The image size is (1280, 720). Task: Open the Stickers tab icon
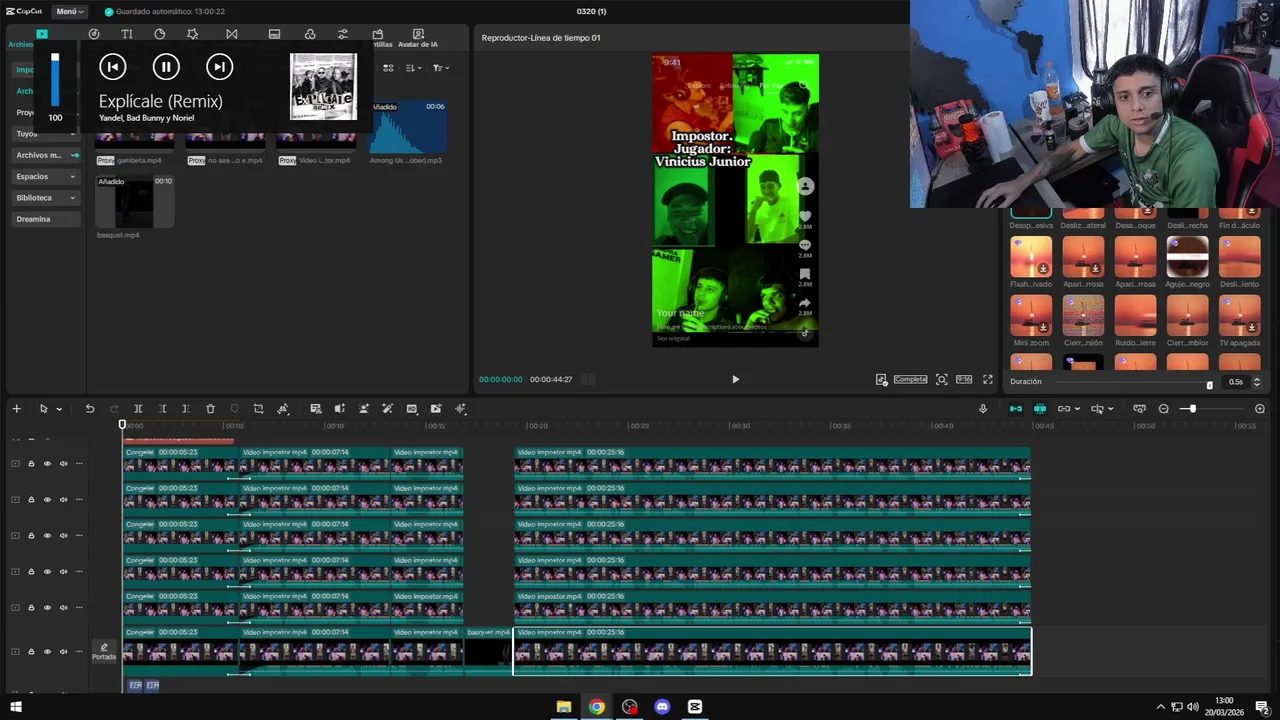click(x=160, y=34)
